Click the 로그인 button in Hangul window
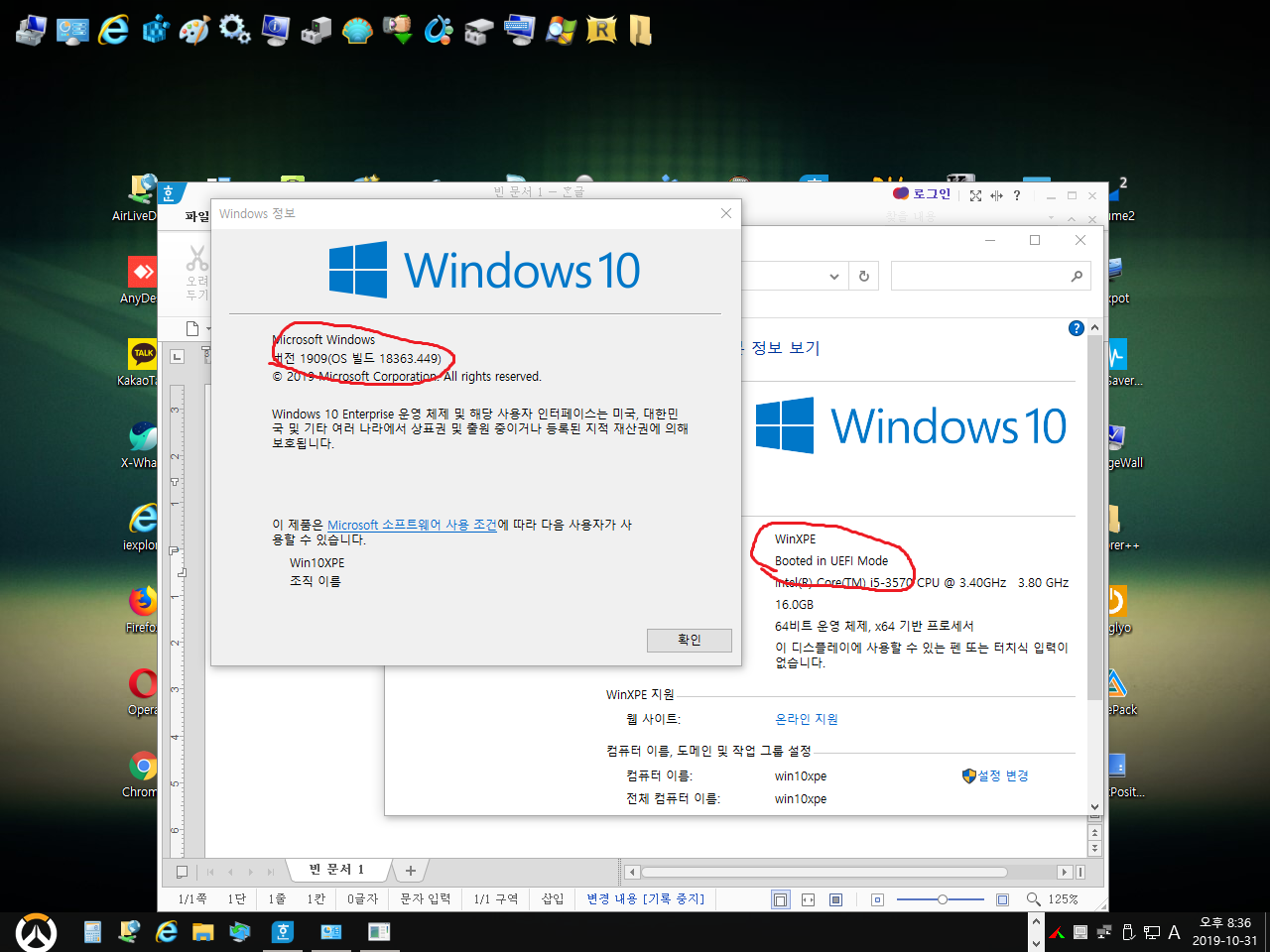1270x952 pixels. point(922,194)
